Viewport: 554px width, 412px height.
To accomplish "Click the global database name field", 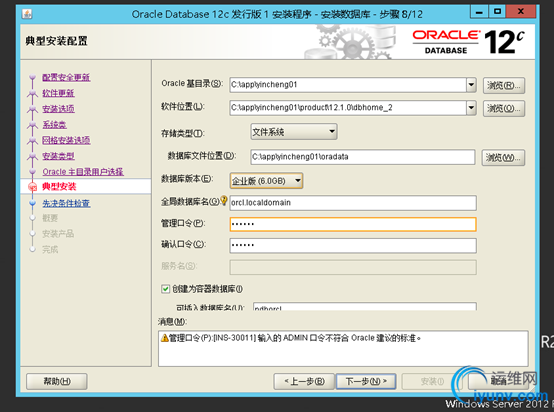I will [x=353, y=203].
